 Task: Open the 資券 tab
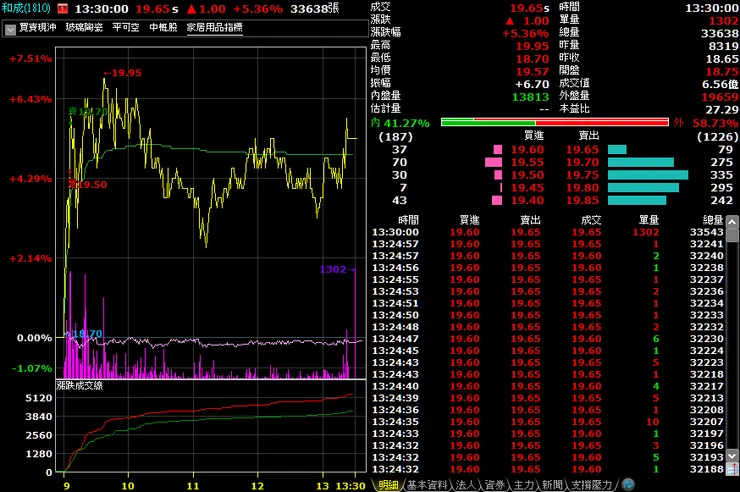[495, 484]
